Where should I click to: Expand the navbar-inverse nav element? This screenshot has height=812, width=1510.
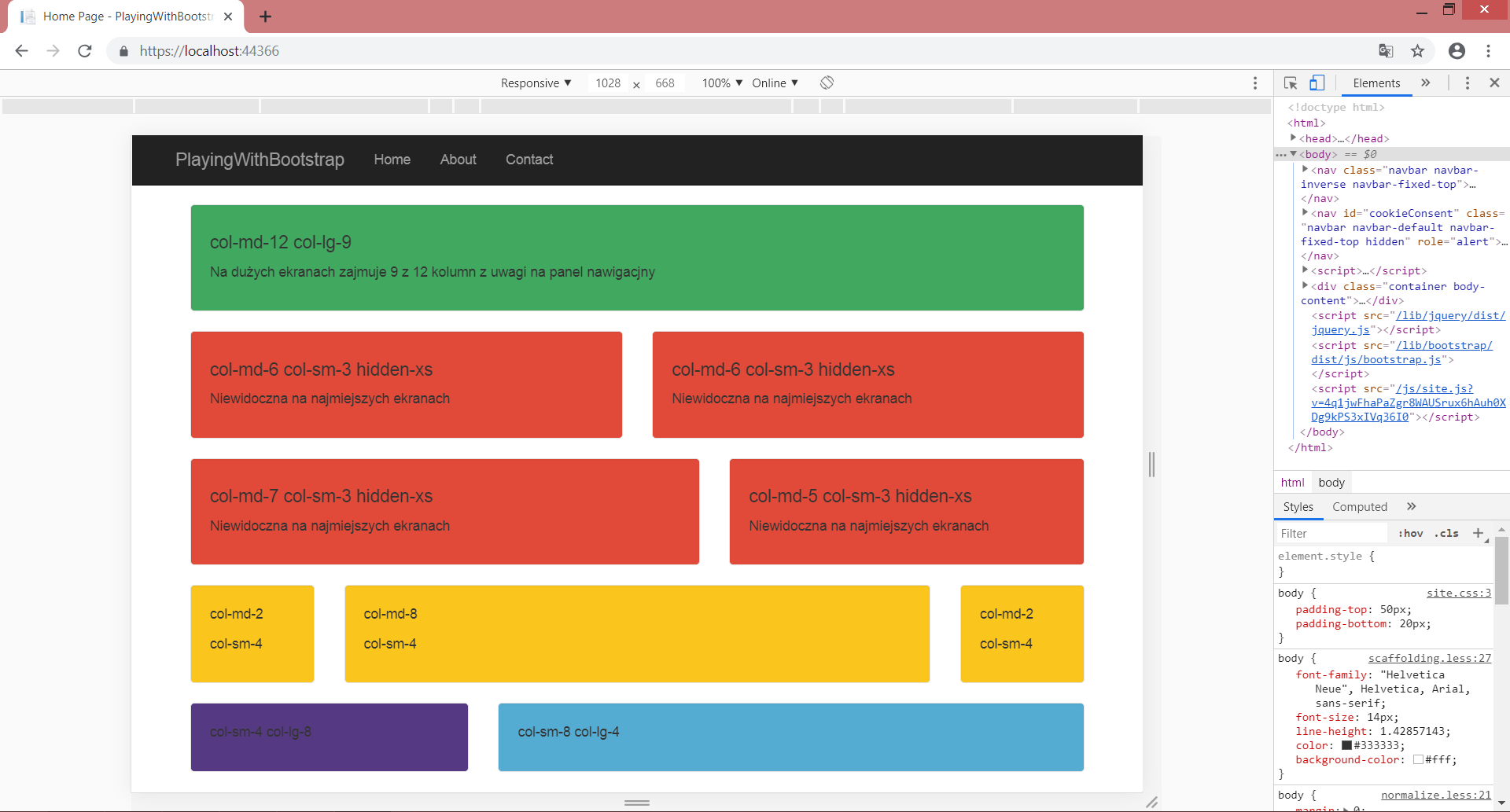(x=1305, y=169)
